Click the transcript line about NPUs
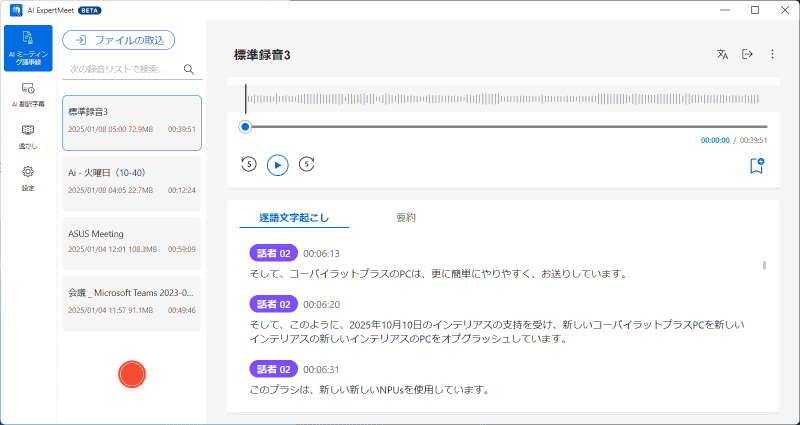This screenshot has height=425, width=800. coord(370,390)
